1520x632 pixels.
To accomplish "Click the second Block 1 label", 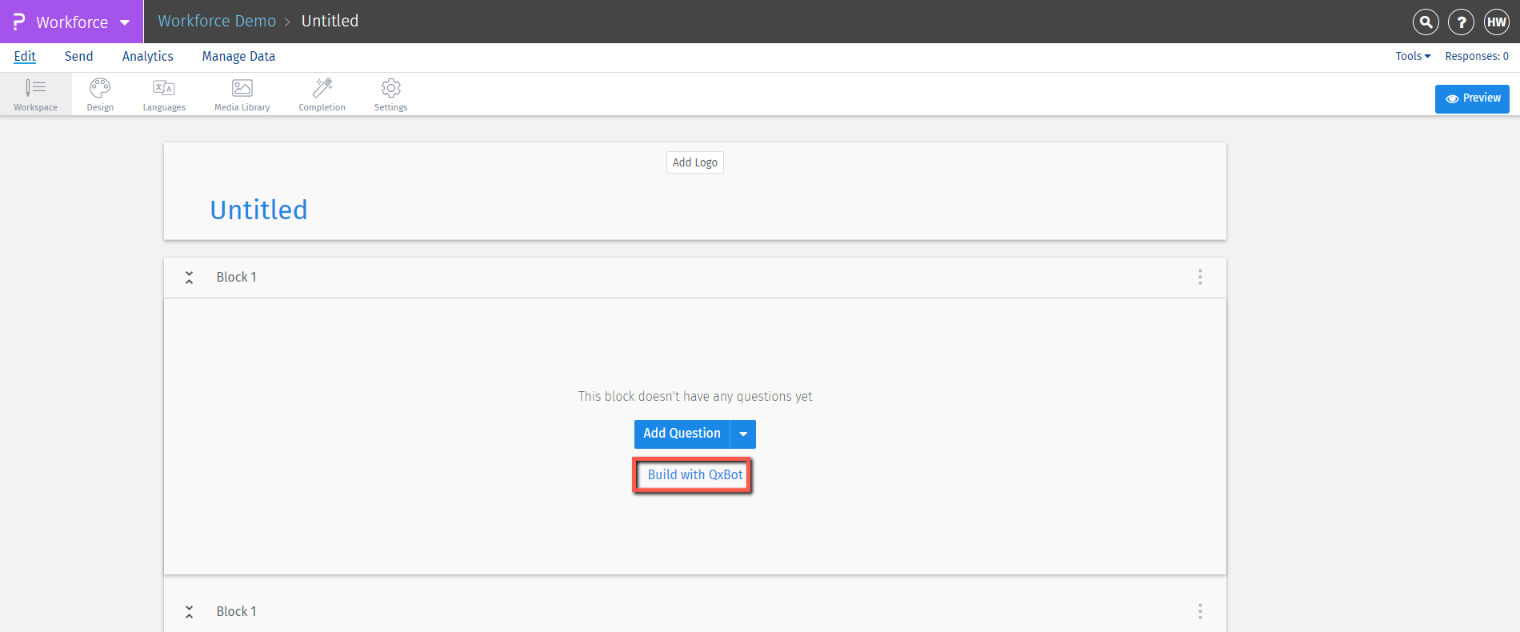I will point(237,611).
